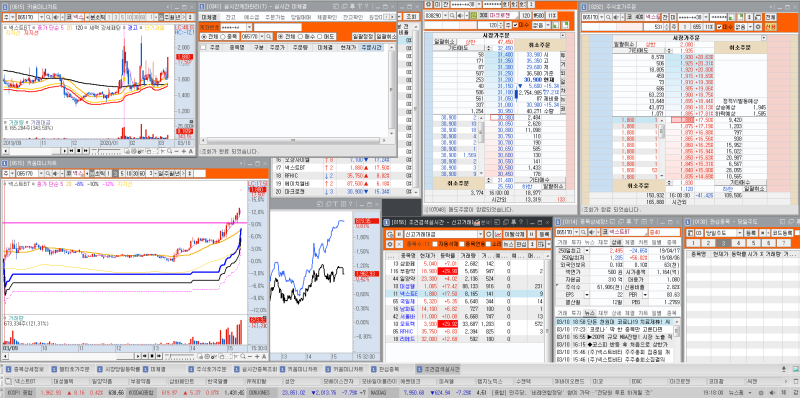
Task: Click the 일괄정정 button
Action: 363,37
